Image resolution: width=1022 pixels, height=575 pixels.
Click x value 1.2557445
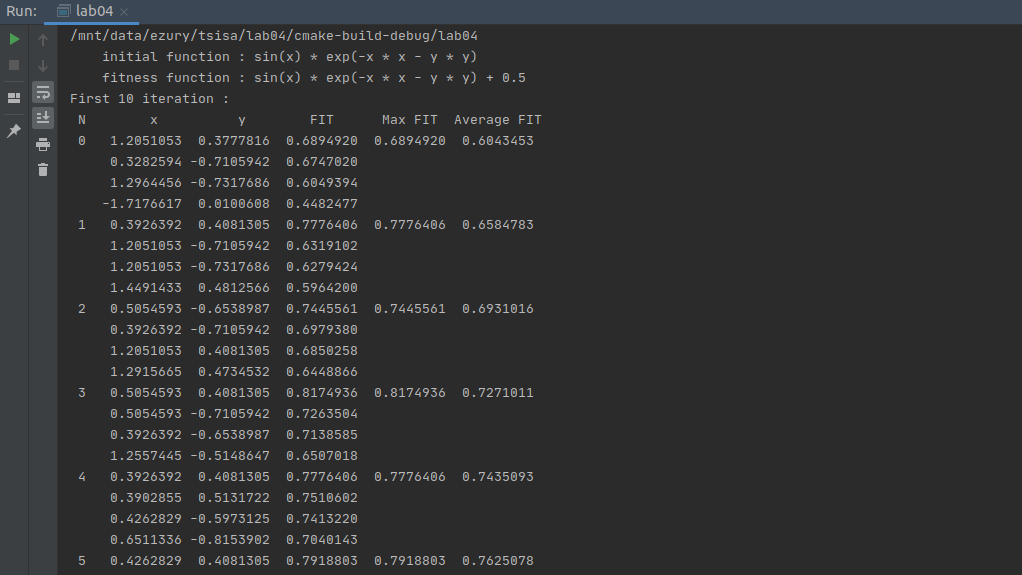point(145,456)
